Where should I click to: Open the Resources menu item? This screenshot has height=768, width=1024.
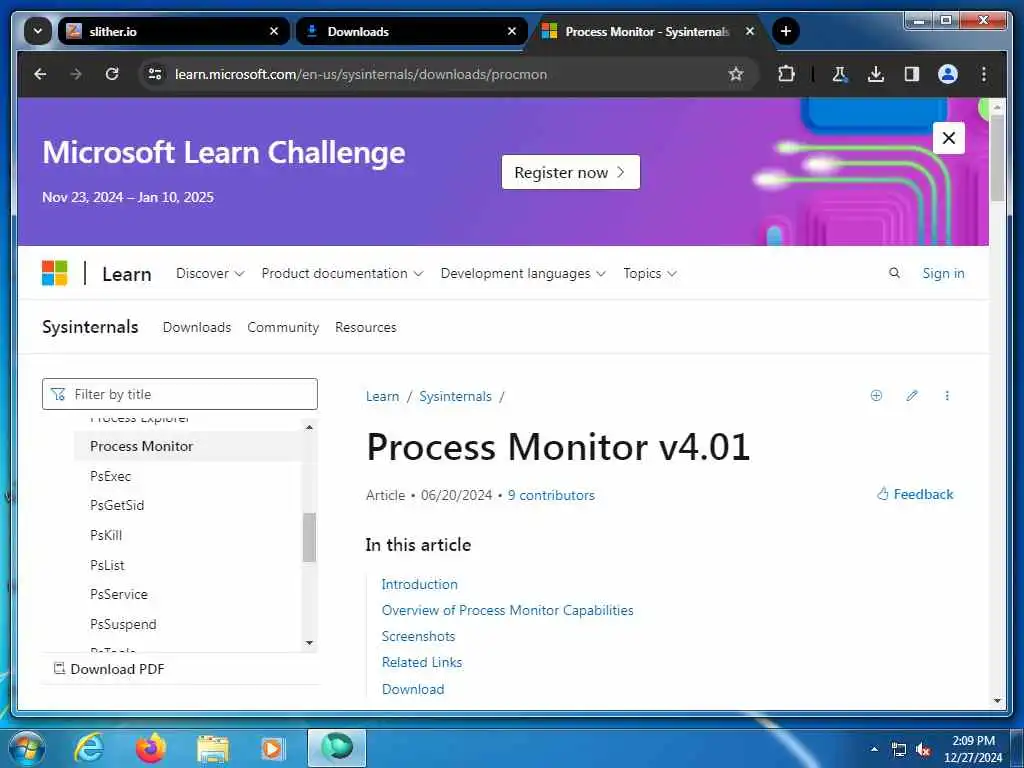[366, 327]
